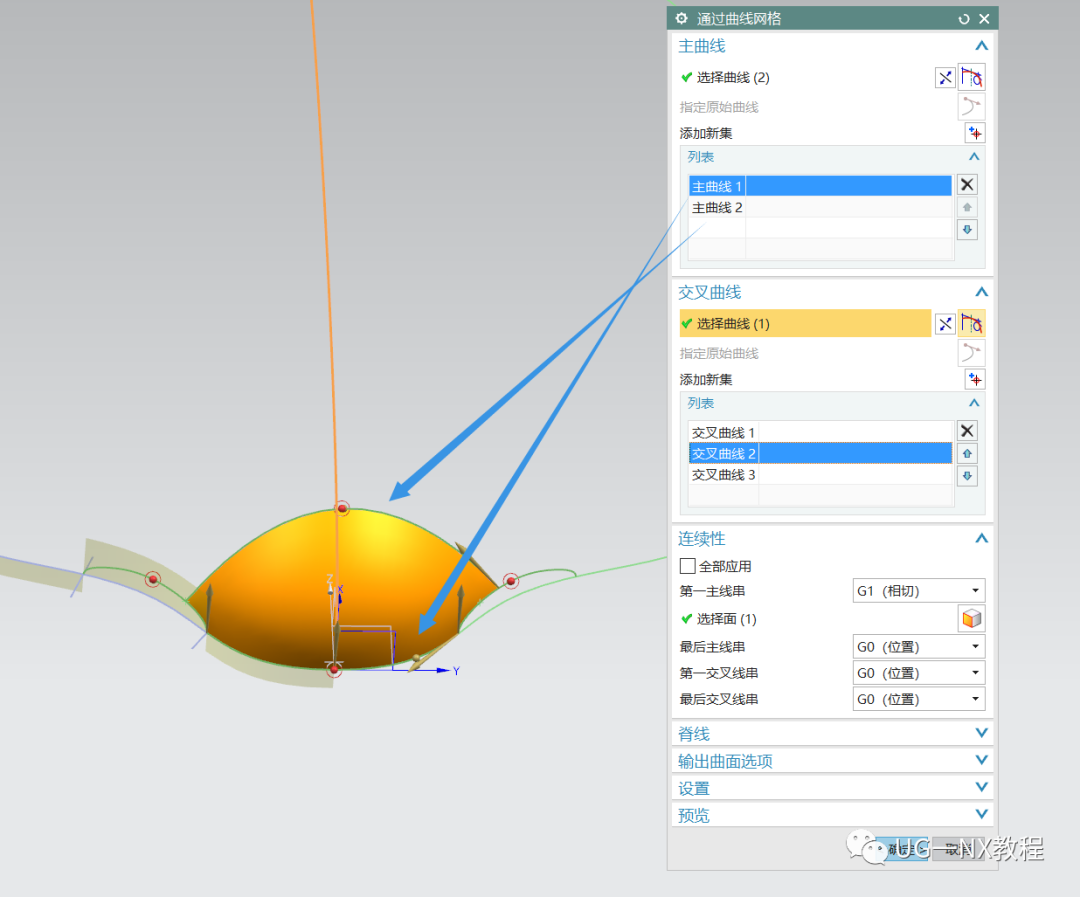
Task: Click the right red curve point handle
Action: 510,581
